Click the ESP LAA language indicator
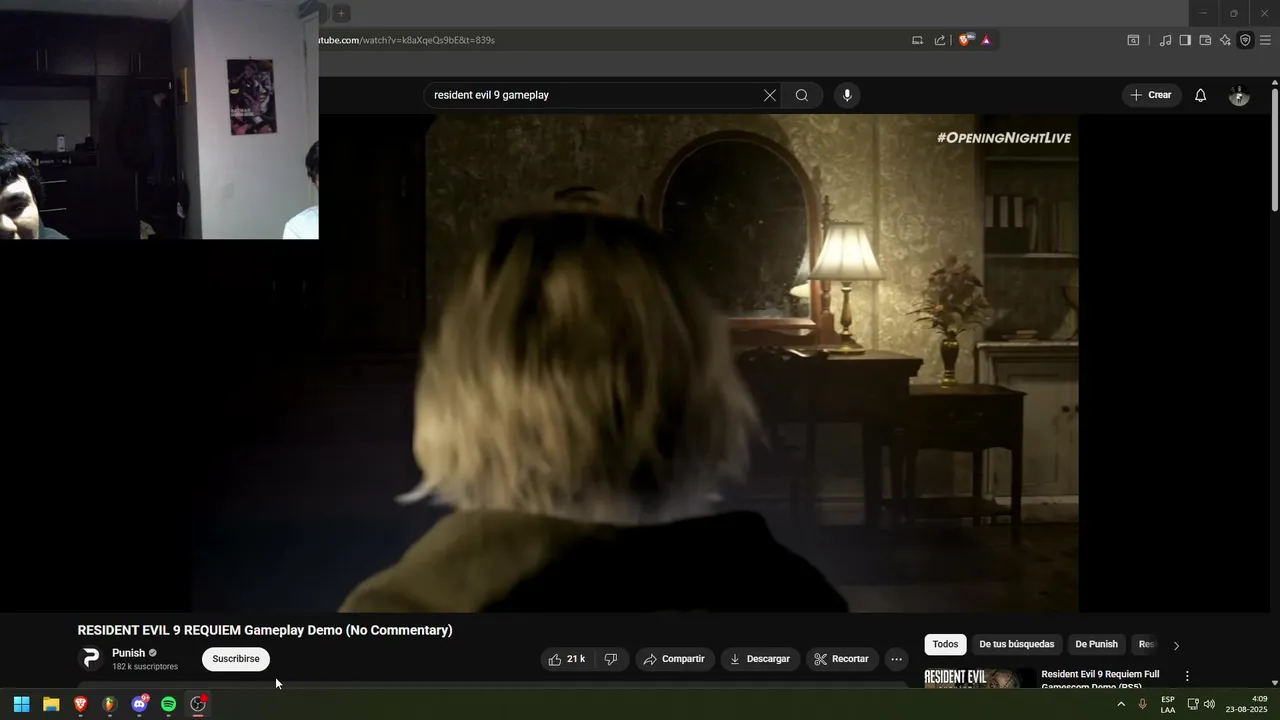The height and width of the screenshot is (720, 1280). (1168, 704)
